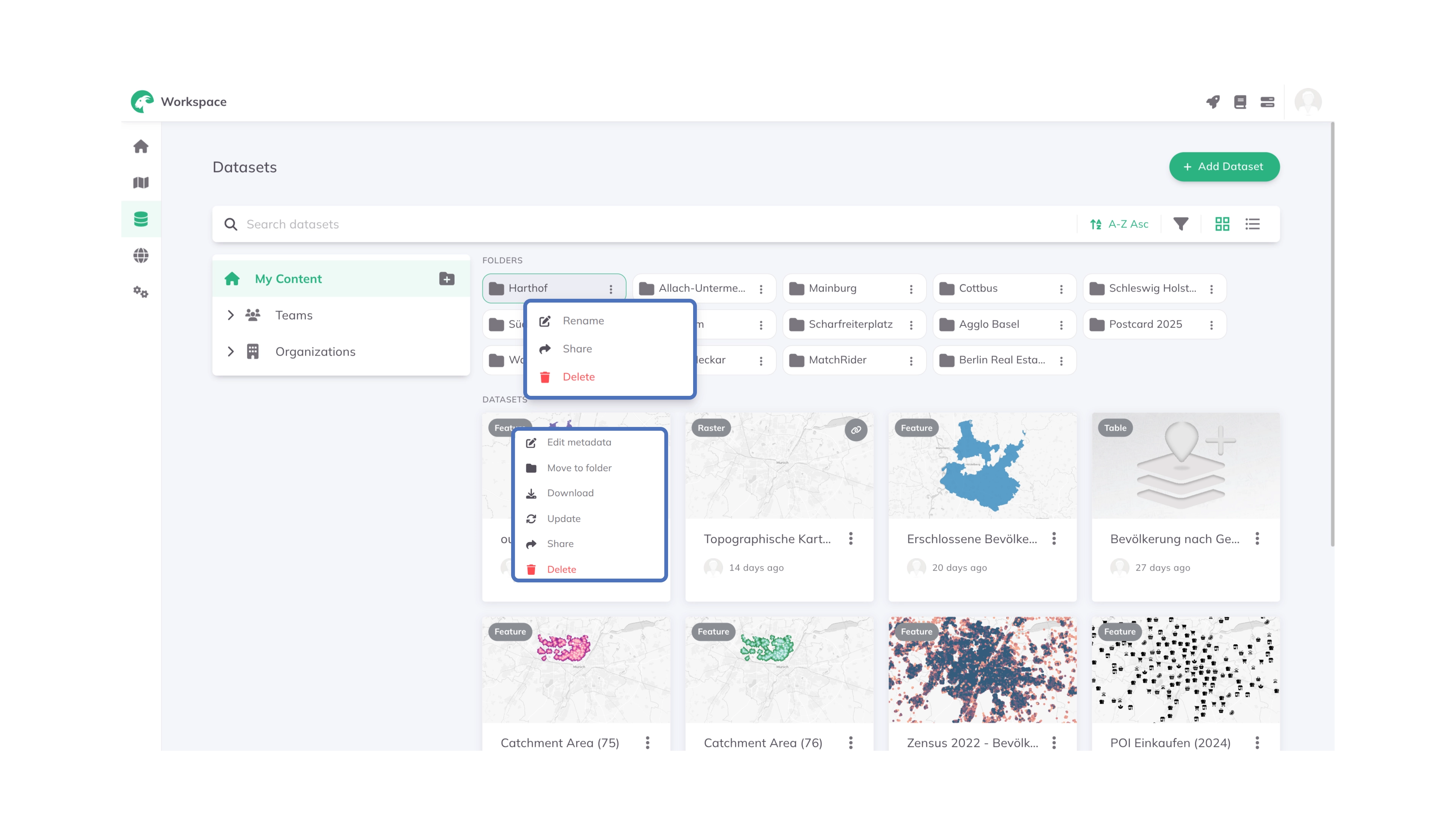The width and height of the screenshot is (1456, 819).
Task: Open the Catchment Area (75) thumbnail
Action: point(576,670)
